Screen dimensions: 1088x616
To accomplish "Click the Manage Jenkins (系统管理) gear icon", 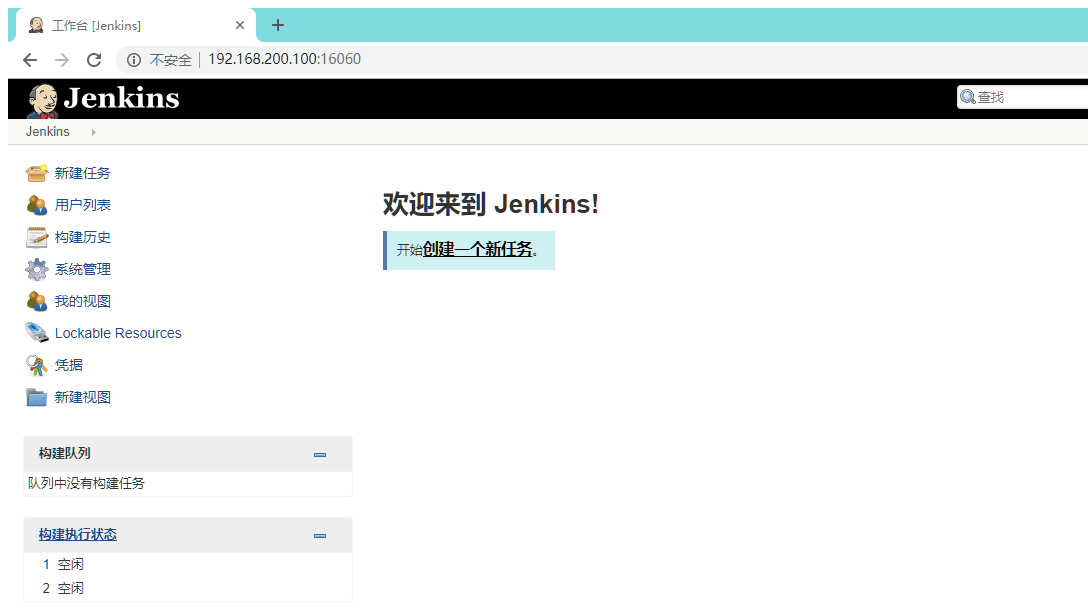I will click(x=36, y=269).
